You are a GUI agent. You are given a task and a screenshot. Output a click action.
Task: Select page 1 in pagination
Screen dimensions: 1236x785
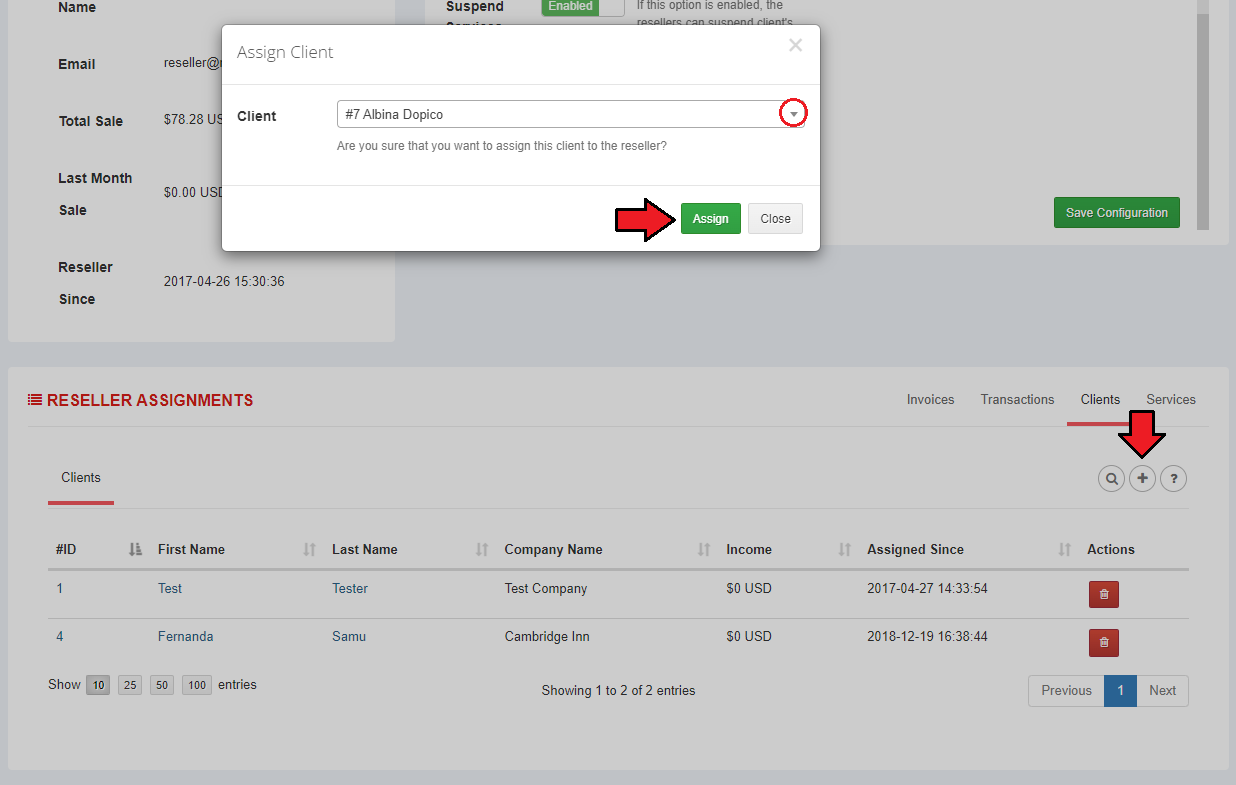click(x=1120, y=690)
